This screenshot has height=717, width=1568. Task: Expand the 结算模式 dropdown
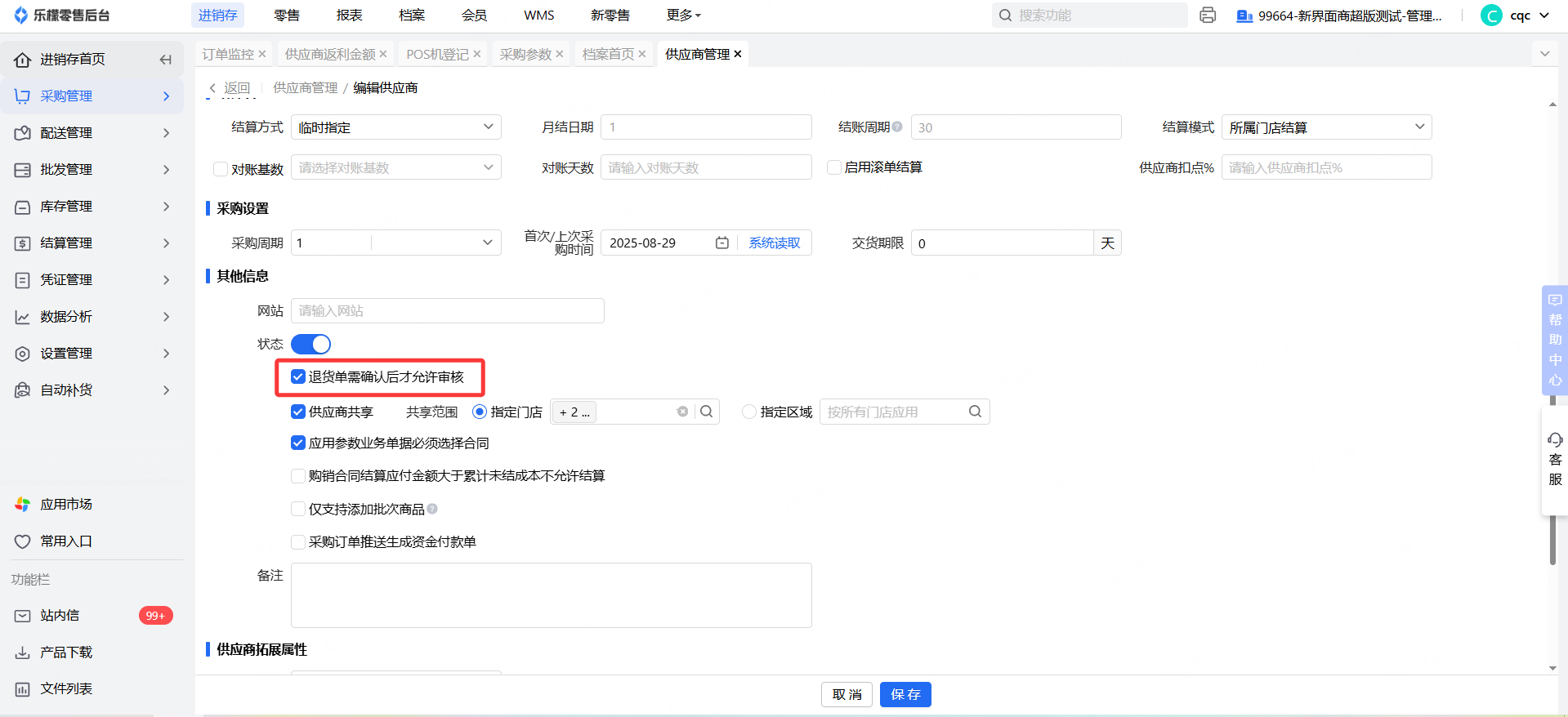tap(1326, 127)
